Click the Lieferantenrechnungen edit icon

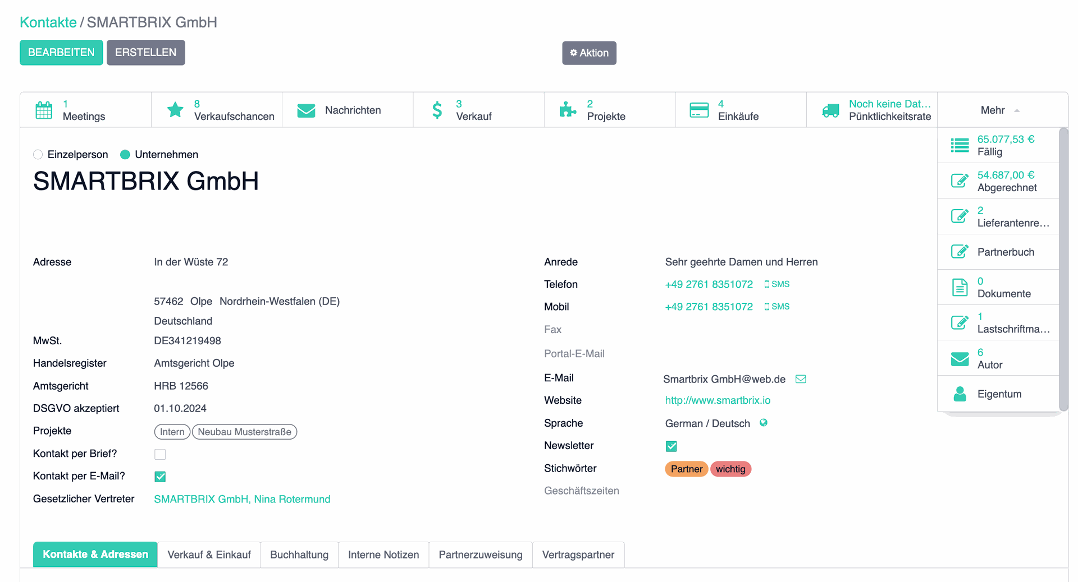pyautogui.click(x=960, y=216)
